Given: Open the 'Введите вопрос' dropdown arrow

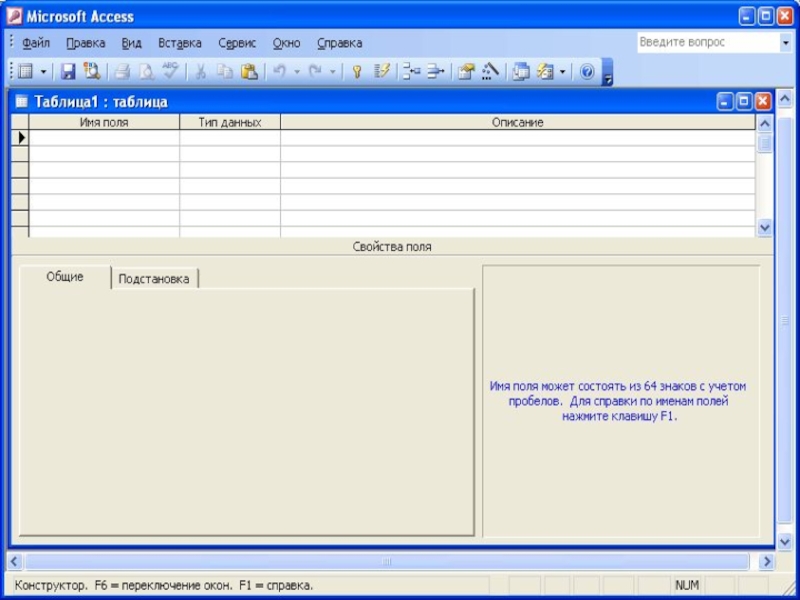Looking at the screenshot, I should 785,43.
